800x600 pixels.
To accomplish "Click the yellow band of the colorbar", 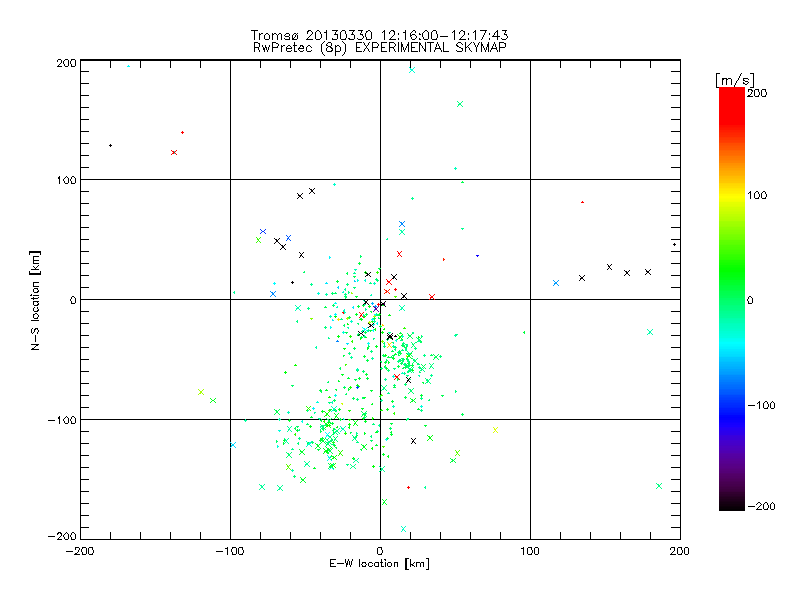I will 732,196.
